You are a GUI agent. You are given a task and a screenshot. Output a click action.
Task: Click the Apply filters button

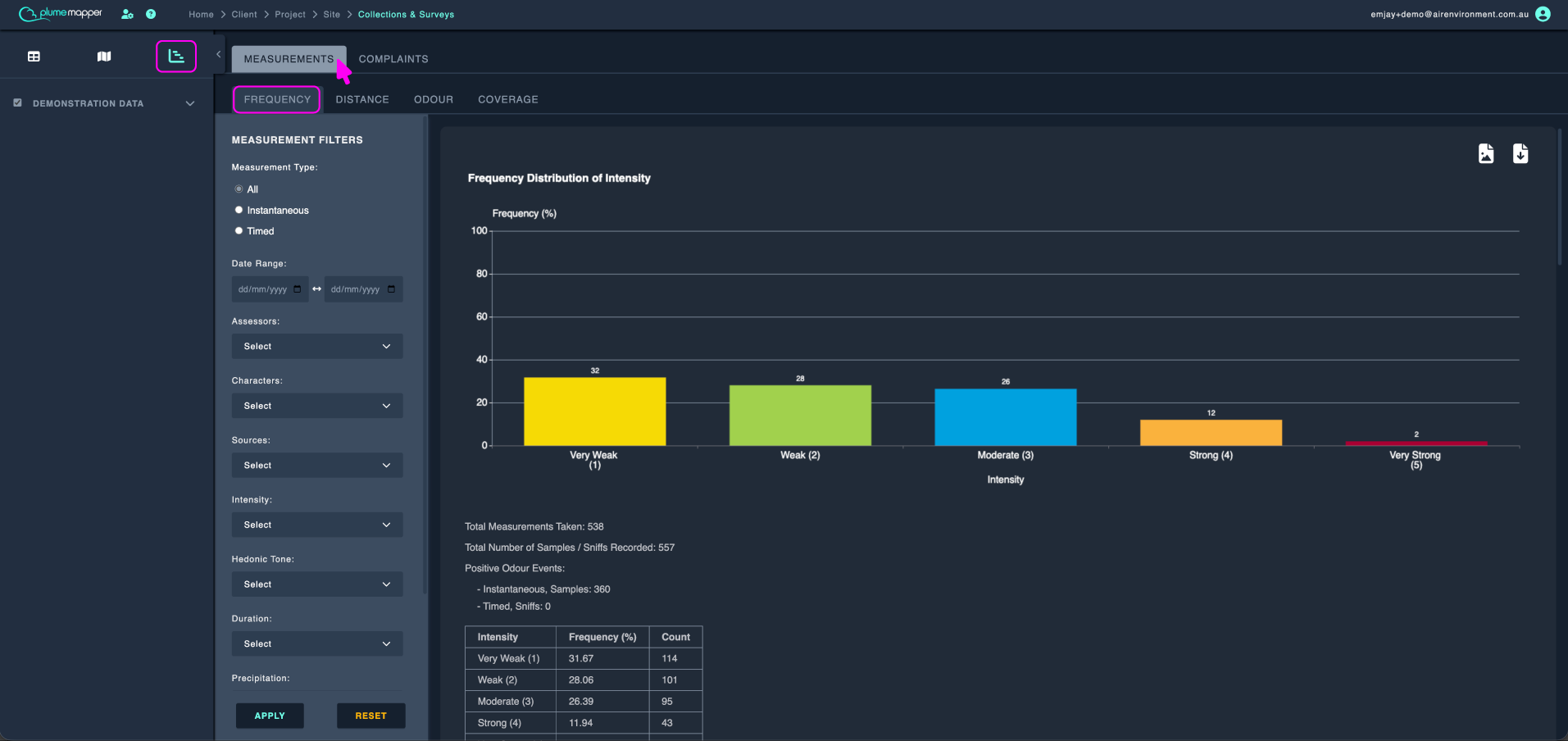[x=270, y=716]
